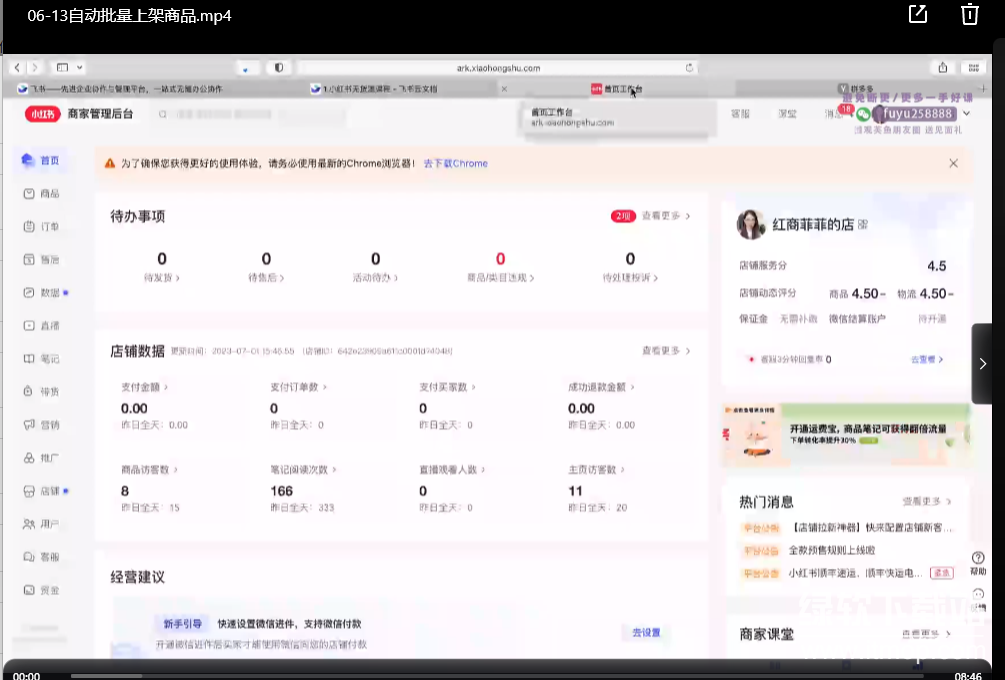
Task: Open the 售后 after-sales section in sidebar
Action: click(x=40, y=260)
